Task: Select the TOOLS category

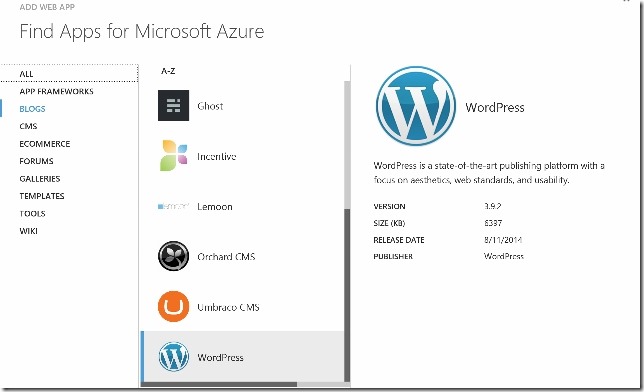Action: coord(32,214)
